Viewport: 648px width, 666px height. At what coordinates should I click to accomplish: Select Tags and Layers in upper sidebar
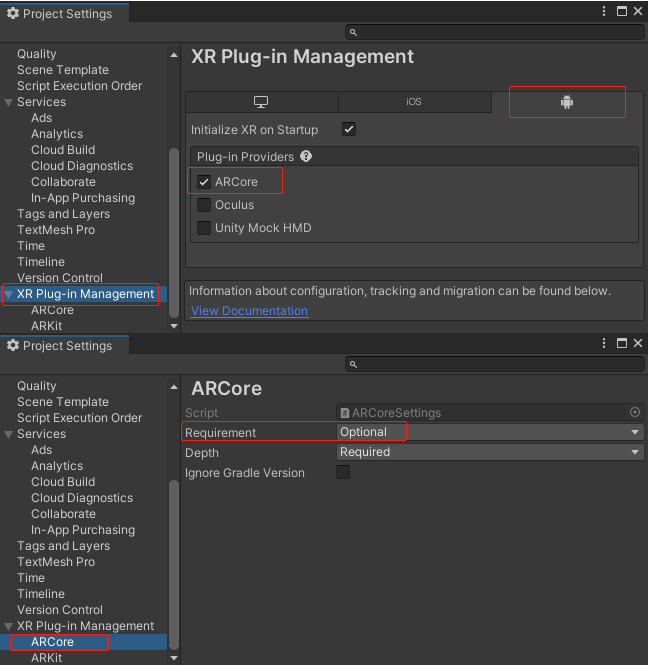click(x=63, y=214)
